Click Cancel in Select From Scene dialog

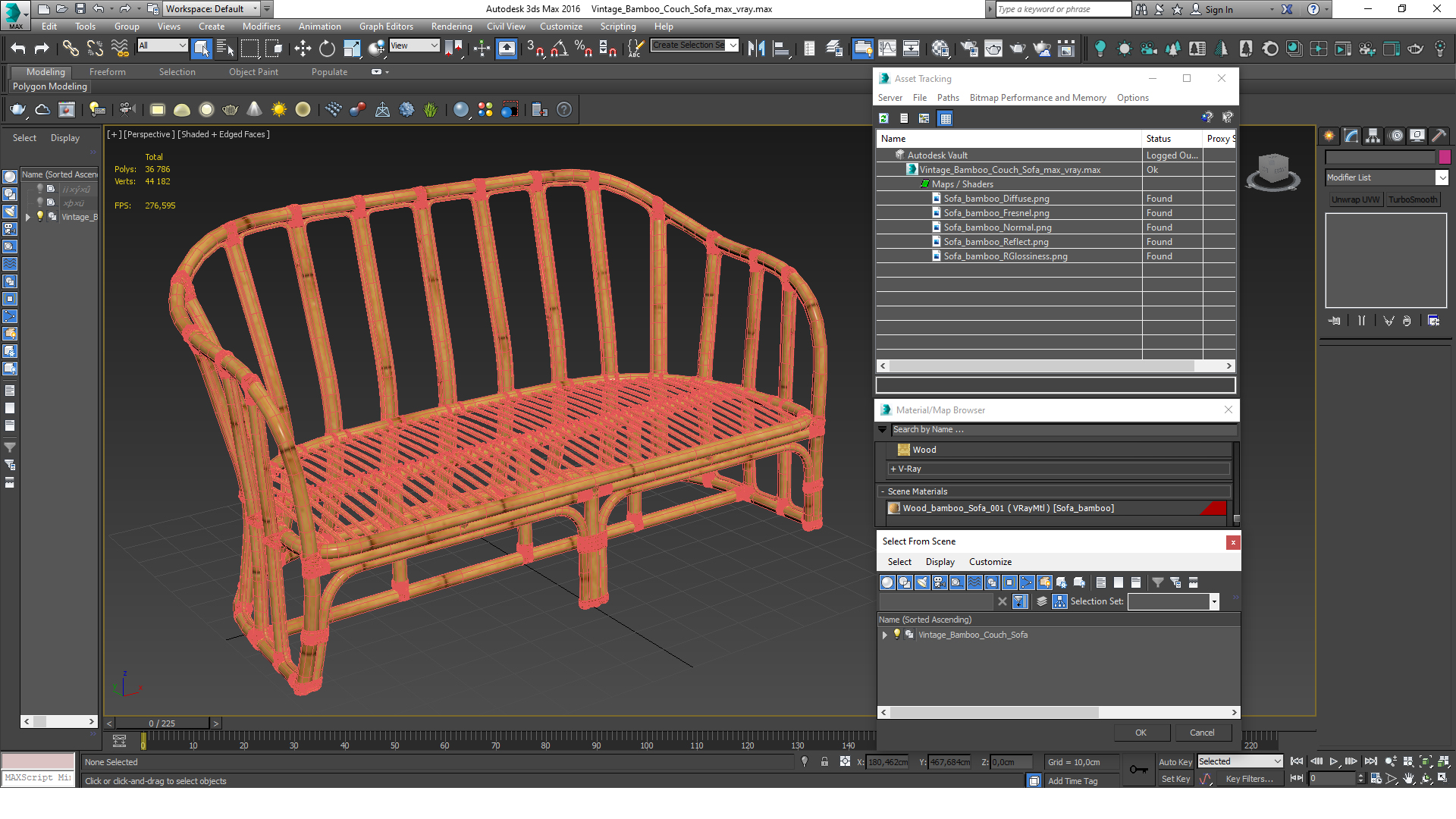click(x=1200, y=732)
